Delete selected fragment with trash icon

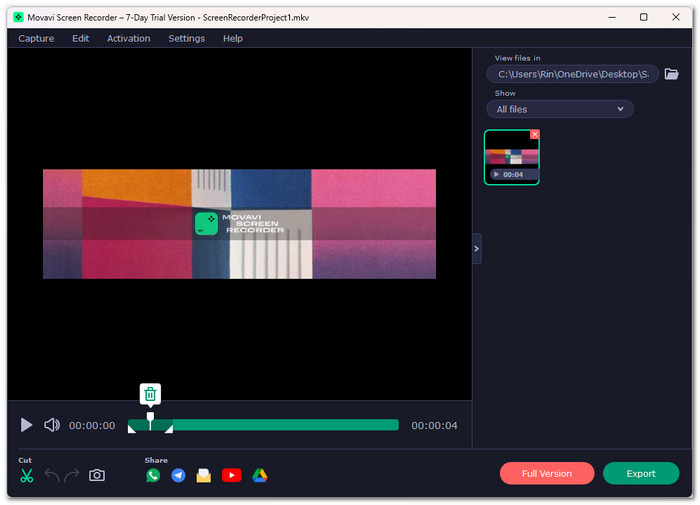pos(150,394)
